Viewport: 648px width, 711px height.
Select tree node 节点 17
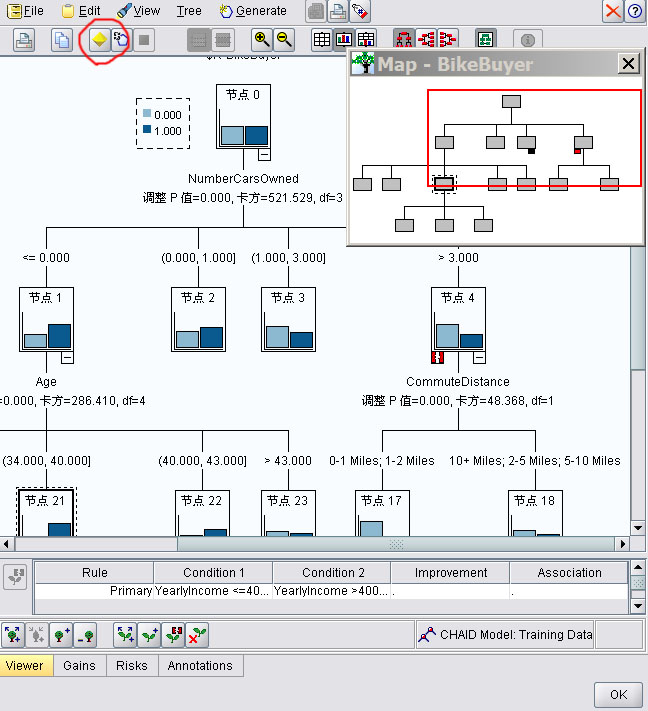tap(382, 513)
